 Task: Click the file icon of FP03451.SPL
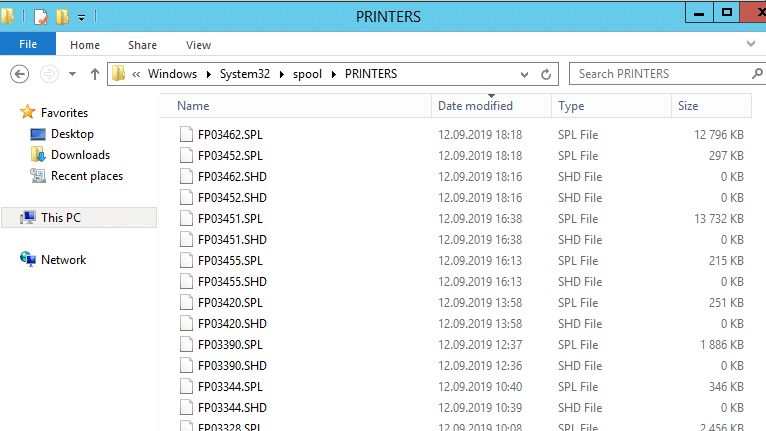186,218
